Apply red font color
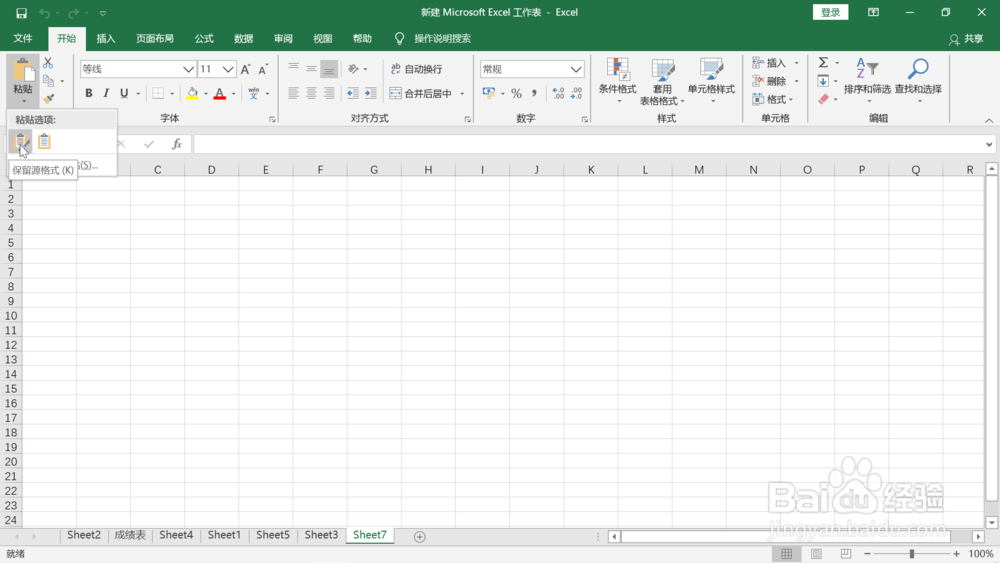This screenshot has height=563, width=1000. click(220, 94)
